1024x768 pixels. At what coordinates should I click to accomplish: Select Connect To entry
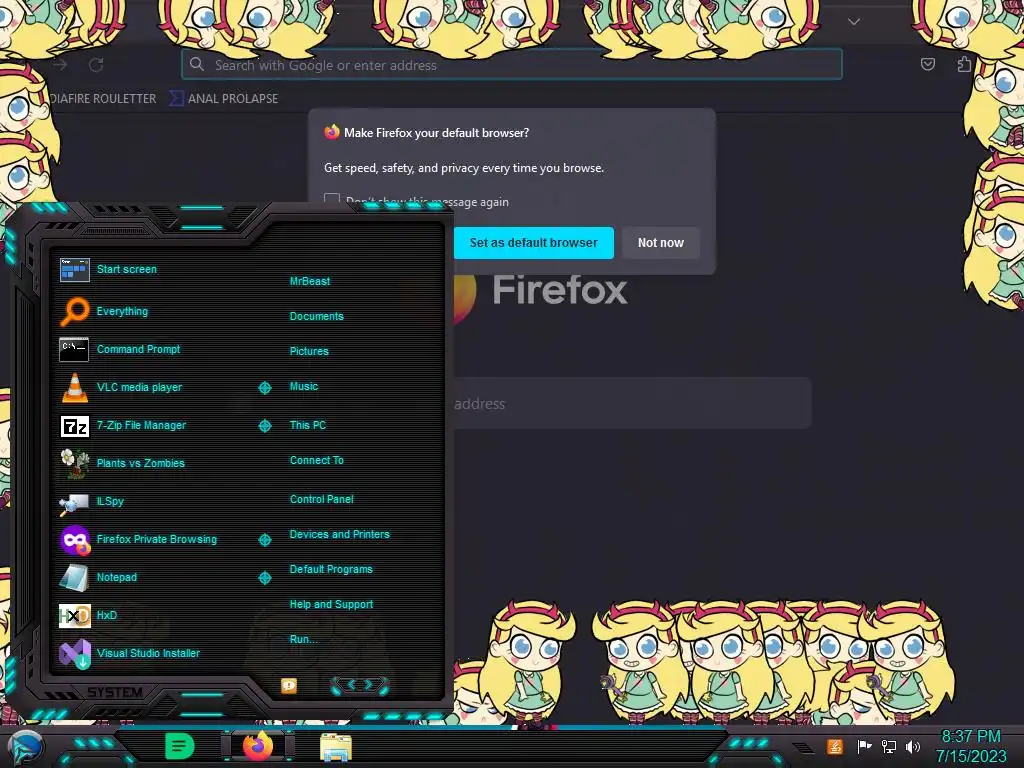point(316,460)
